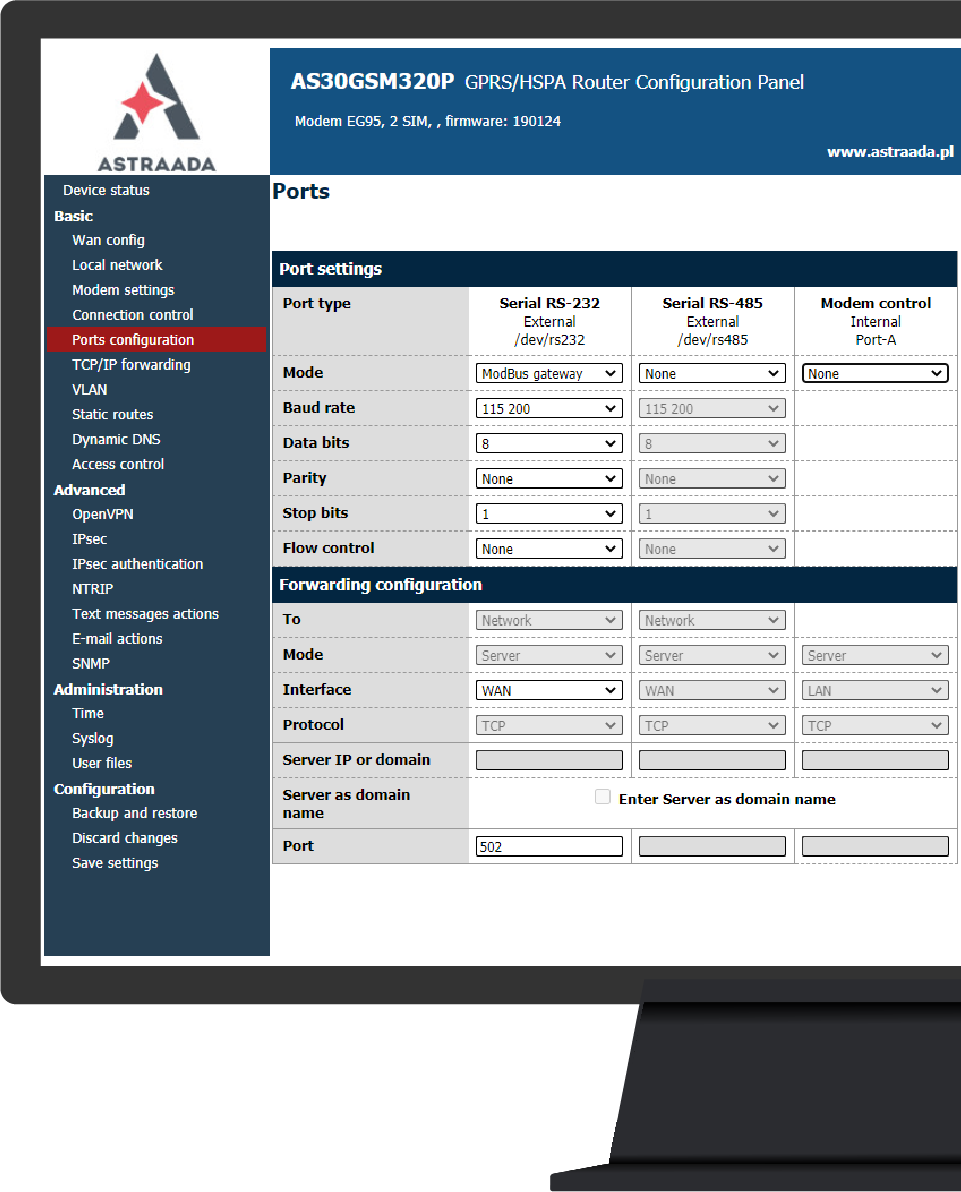
Task: Click Backup and restore link
Action: point(134,813)
